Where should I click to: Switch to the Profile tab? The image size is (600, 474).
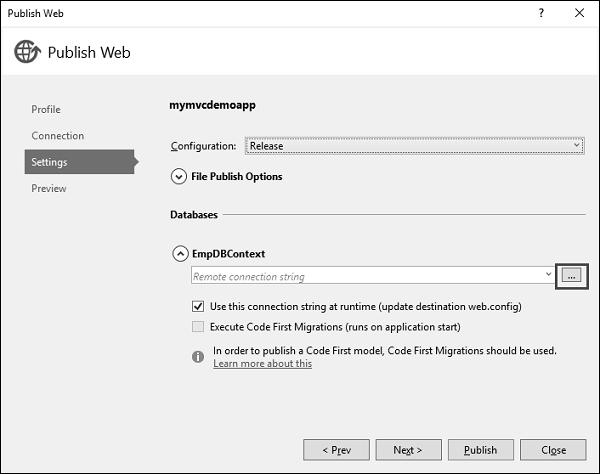point(46,109)
